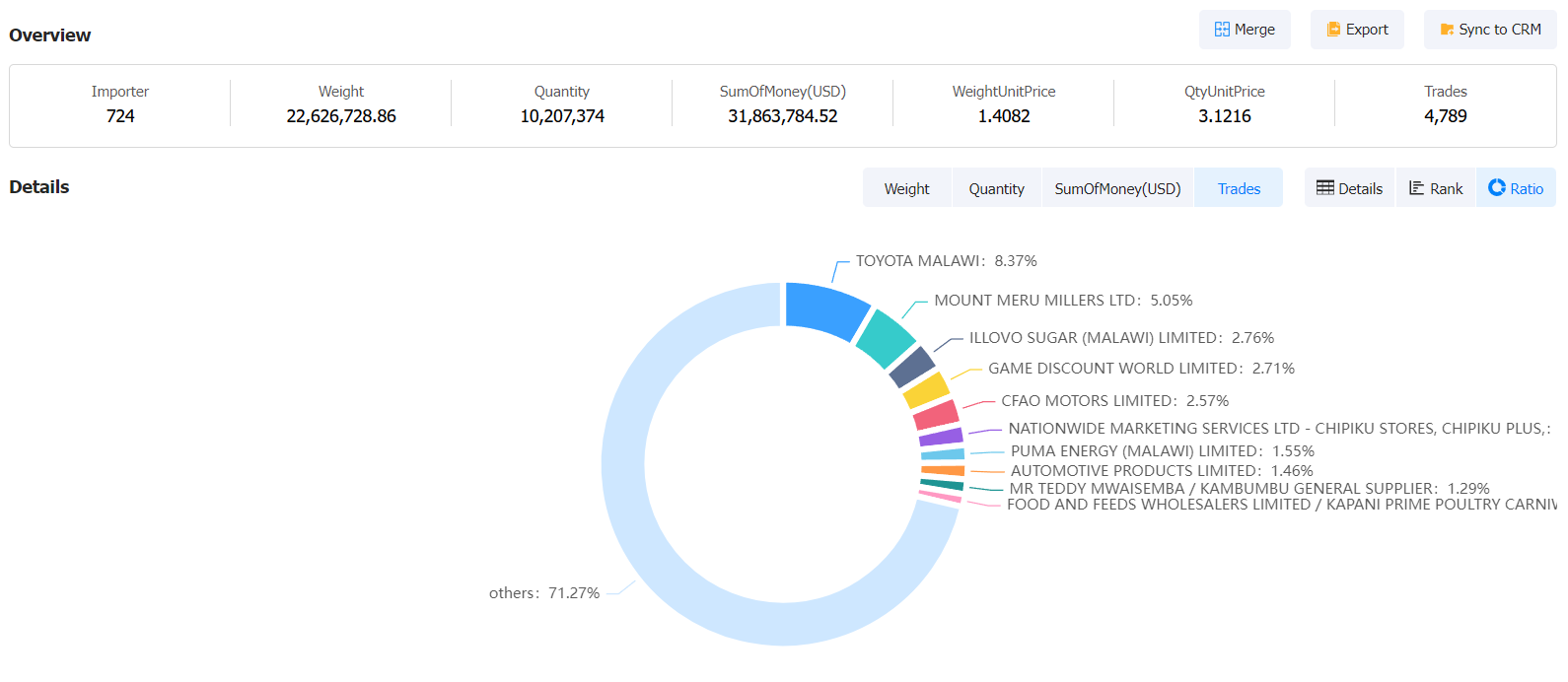Click the FOOD AND FEEDS WHOLESALERS label
This screenshot has height=682, width=1568.
coord(1282,505)
